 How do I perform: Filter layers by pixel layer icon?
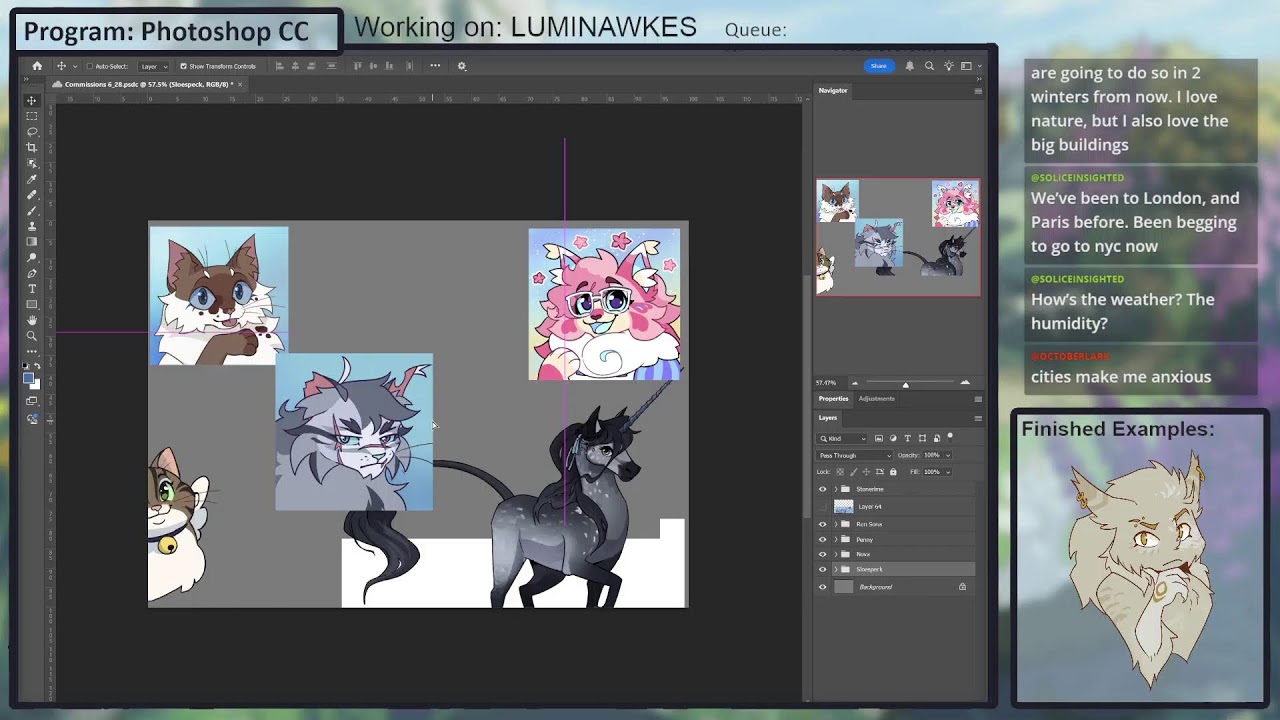[x=879, y=438]
